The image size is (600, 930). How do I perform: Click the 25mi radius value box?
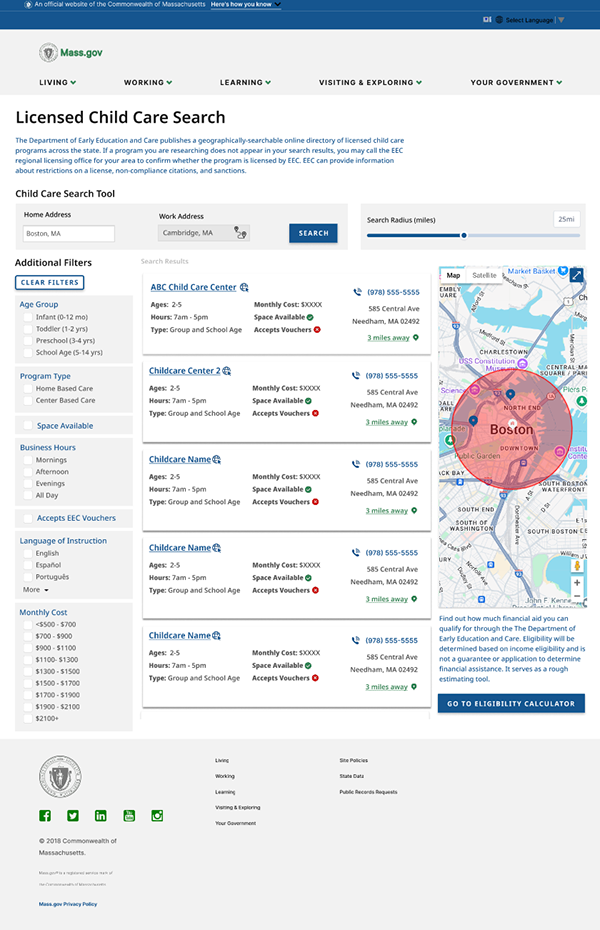point(566,219)
